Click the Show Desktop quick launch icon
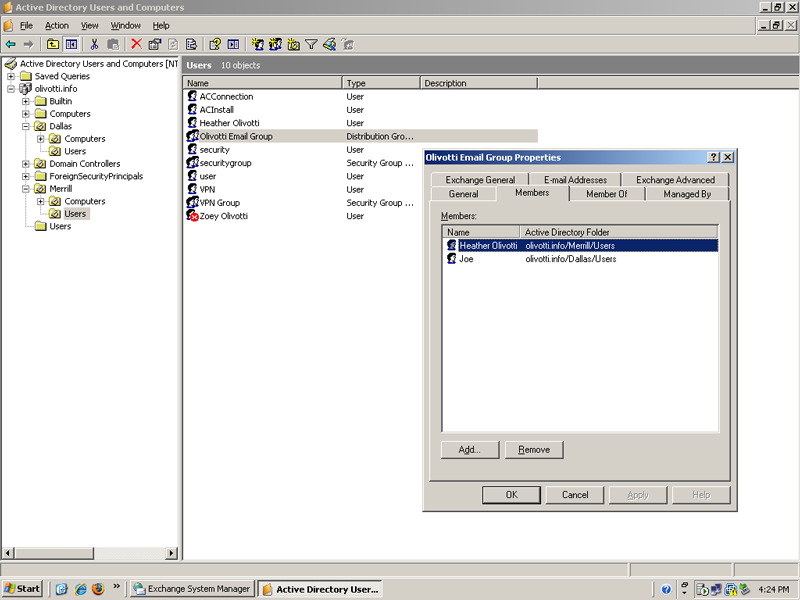Image resolution: width=800 pixels, height=600 pixels. pos(62,589)
